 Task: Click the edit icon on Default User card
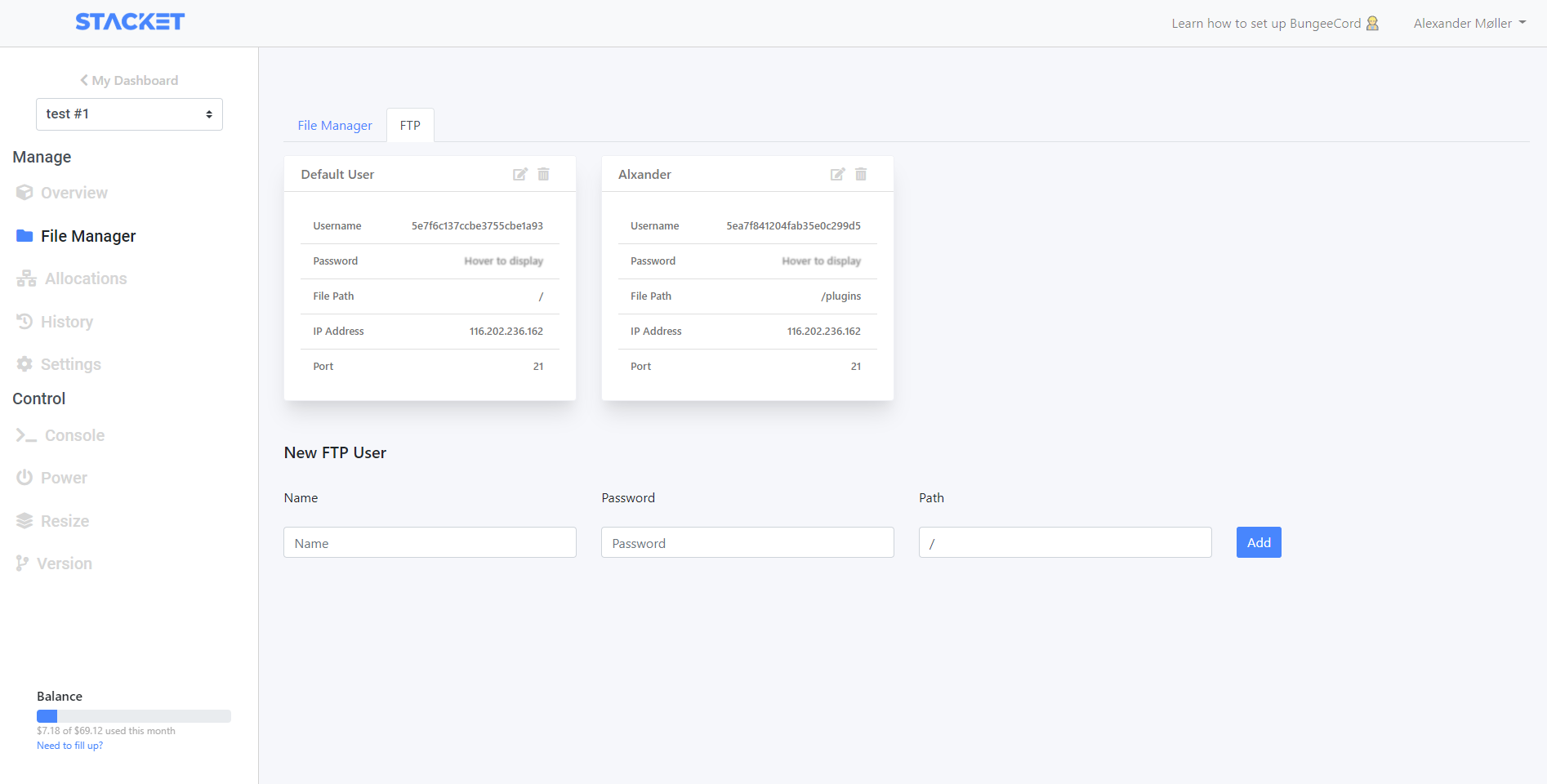[519, 174]
